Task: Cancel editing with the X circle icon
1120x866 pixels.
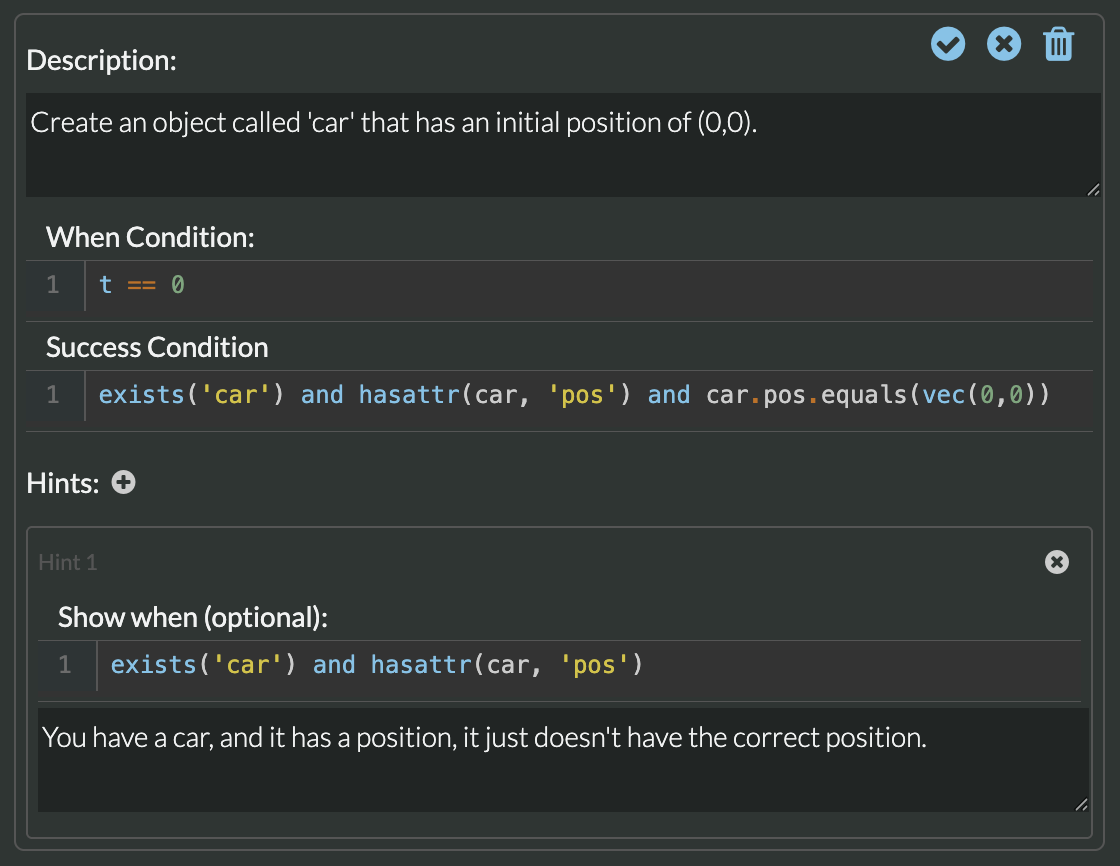Action: coord(1004,44)
